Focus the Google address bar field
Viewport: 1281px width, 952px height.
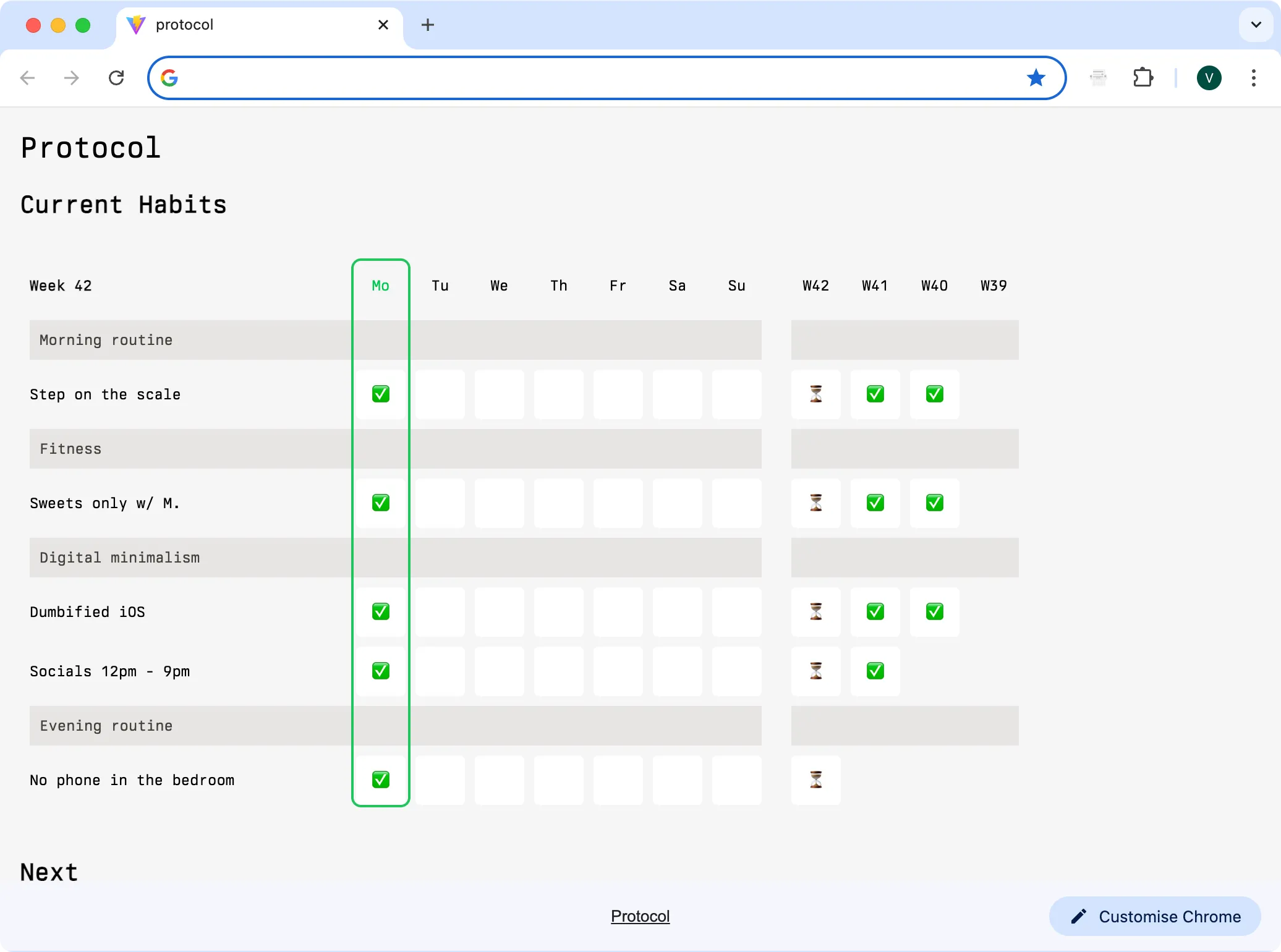(594, 78)
